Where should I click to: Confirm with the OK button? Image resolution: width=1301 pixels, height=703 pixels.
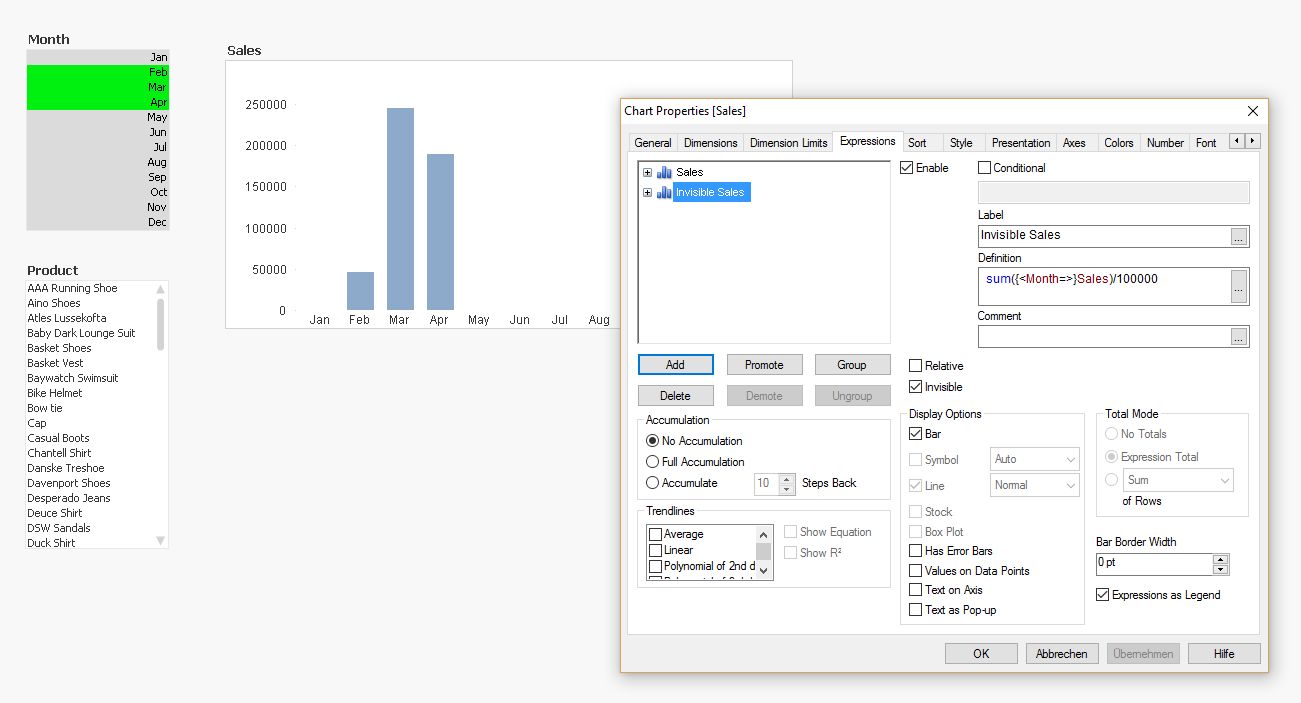point(981,654)
